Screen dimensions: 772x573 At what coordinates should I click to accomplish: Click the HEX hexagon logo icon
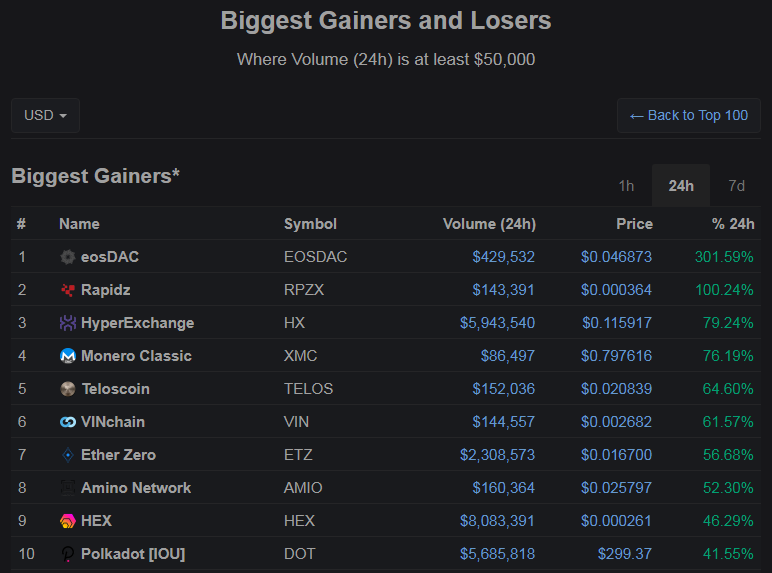[x=67, y=521]
